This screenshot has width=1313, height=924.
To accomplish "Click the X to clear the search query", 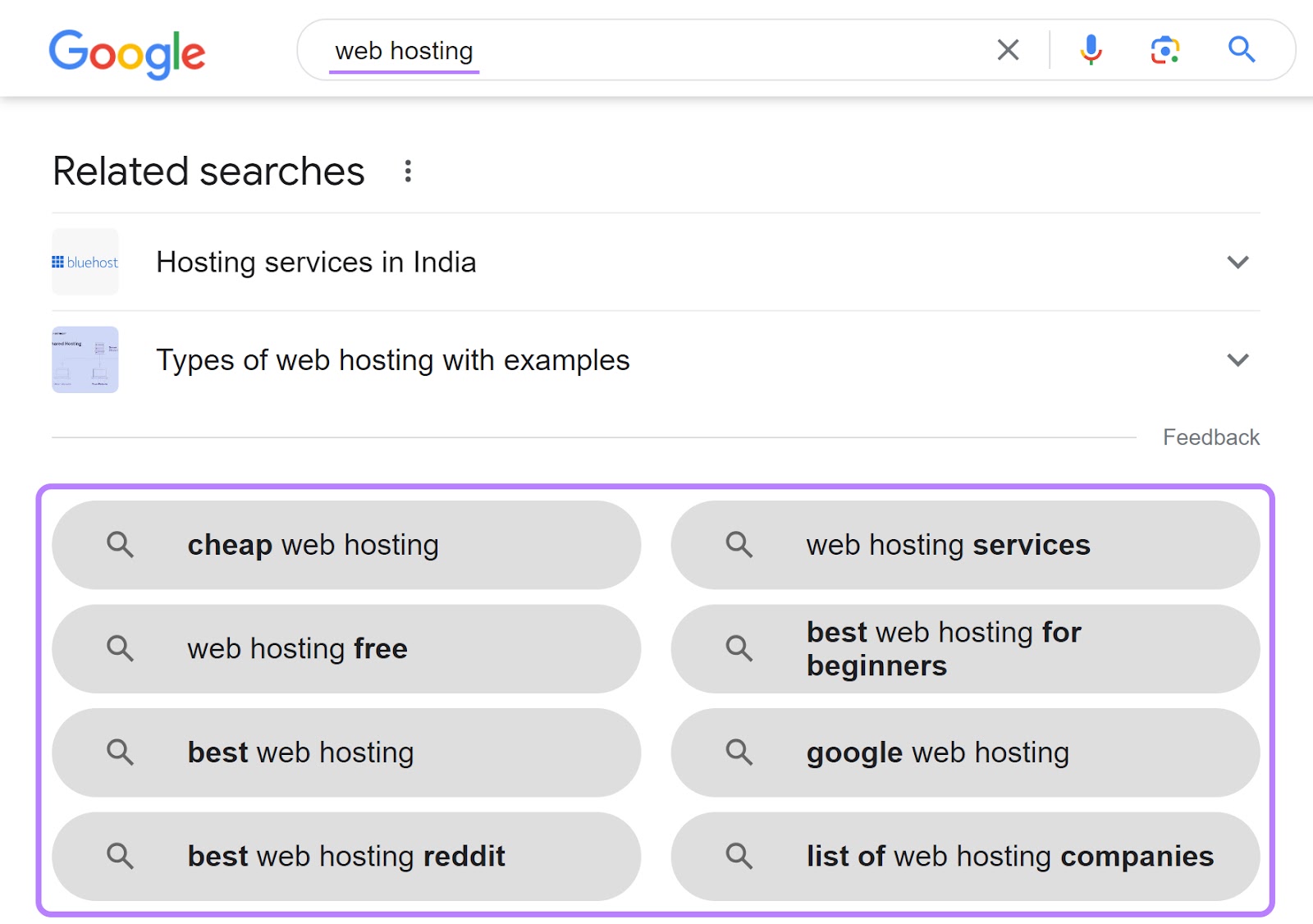I will point(1008,50).
